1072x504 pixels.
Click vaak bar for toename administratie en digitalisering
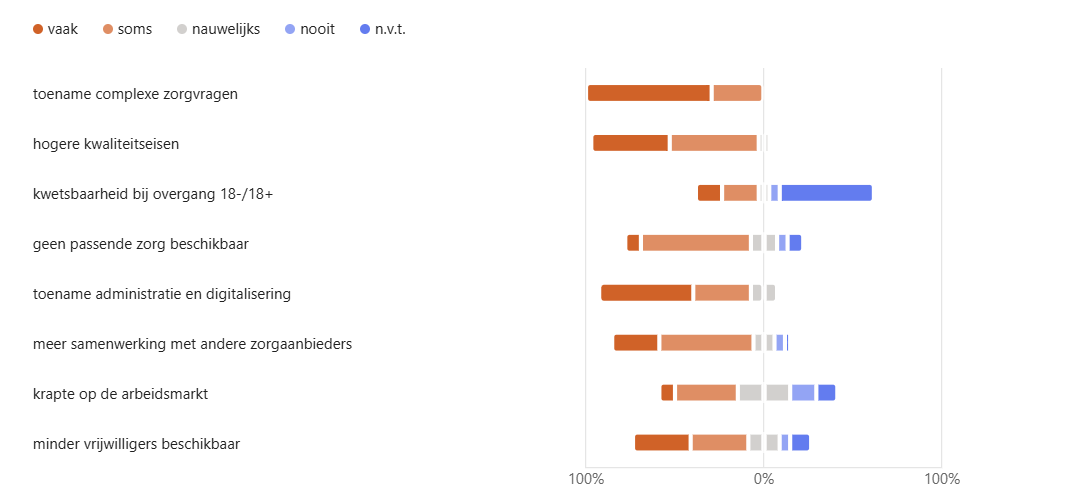pos(646,293)
